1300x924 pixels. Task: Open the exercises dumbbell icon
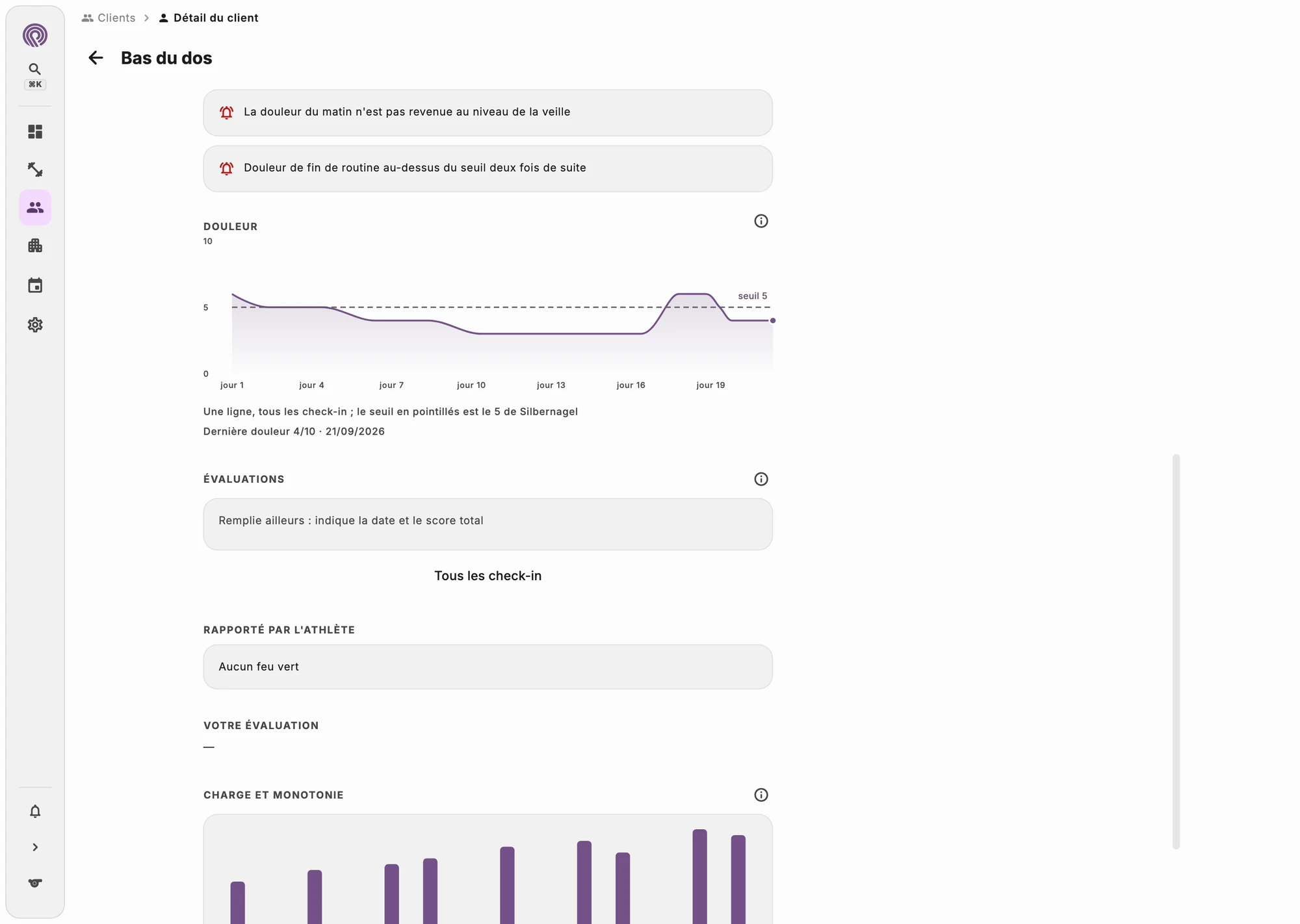pos(35,170)
